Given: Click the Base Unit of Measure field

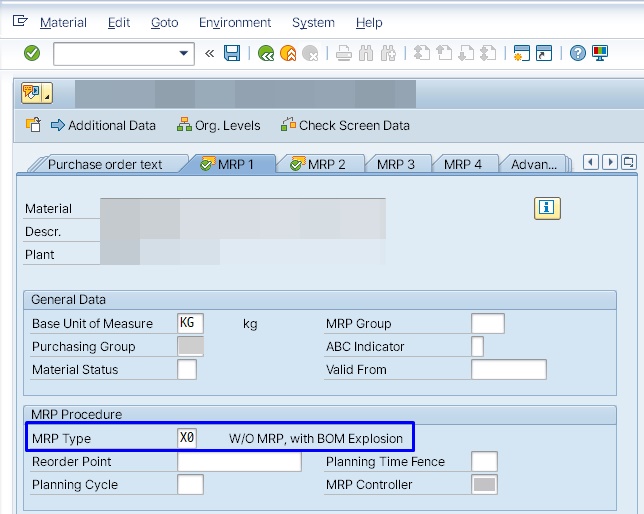Looking at the screenshot, I should [190, 323].
